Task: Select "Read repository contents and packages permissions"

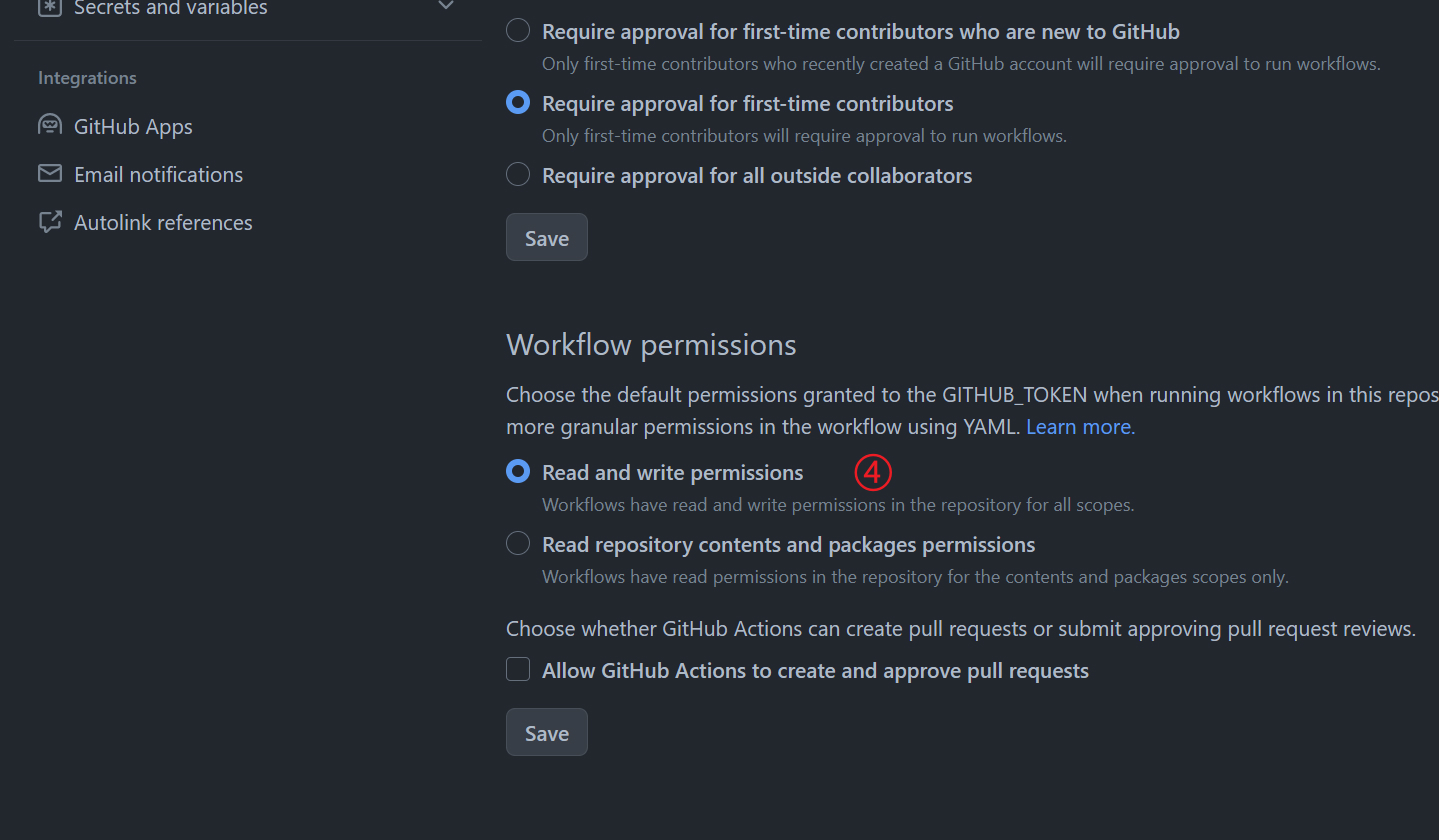Action: click(x=517, y=543)
